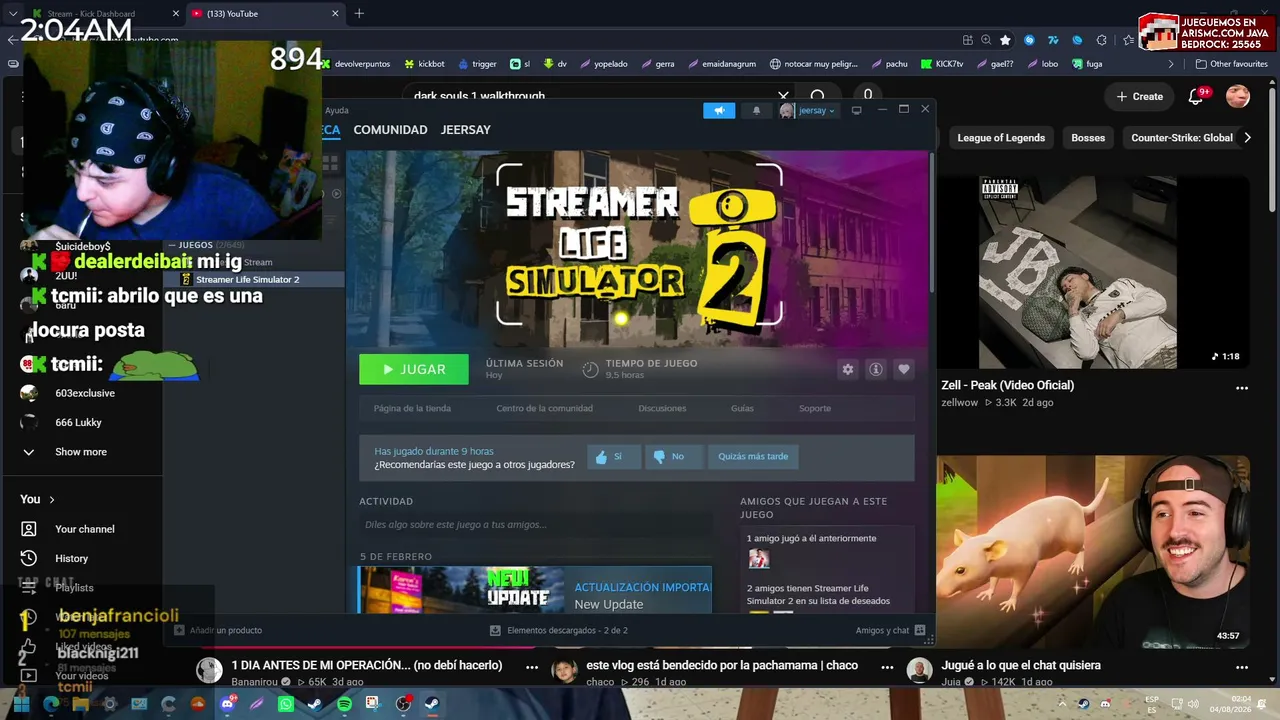Screen dimensions: 1280x720
Task: Switch Steam to Big Picture mode icon
Action: 856,110
